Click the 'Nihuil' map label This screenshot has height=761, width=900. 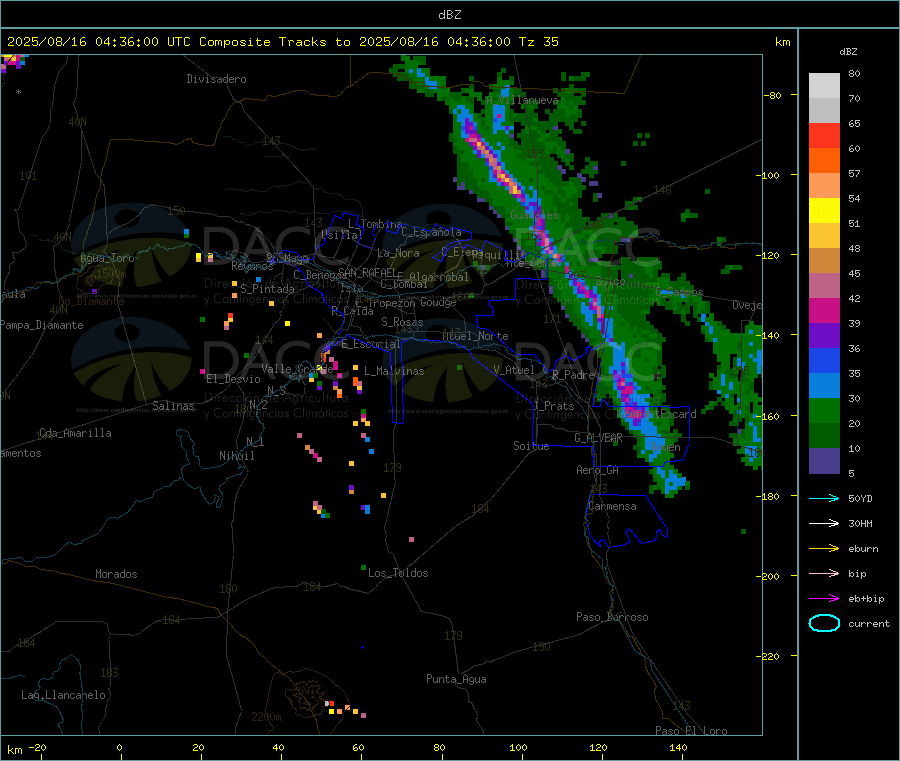tap(236, 456)
